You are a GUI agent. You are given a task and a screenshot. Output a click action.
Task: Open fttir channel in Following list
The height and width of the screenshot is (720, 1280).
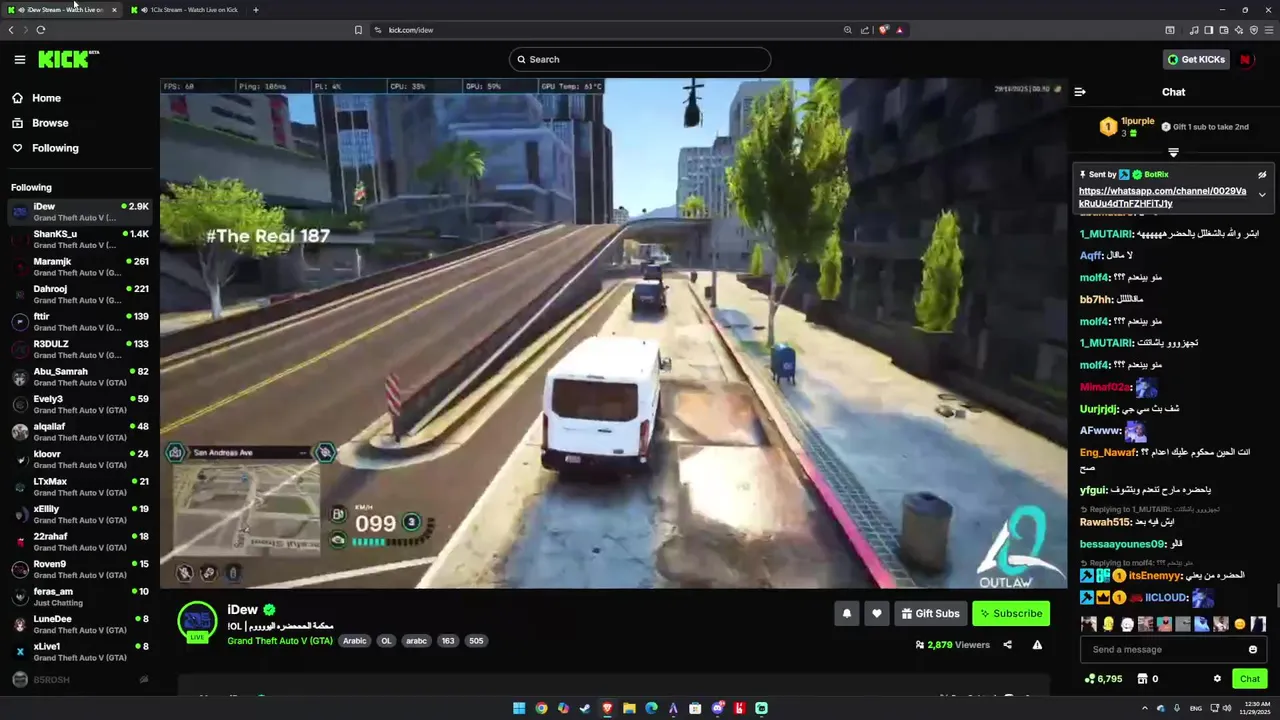click(78, 322)
